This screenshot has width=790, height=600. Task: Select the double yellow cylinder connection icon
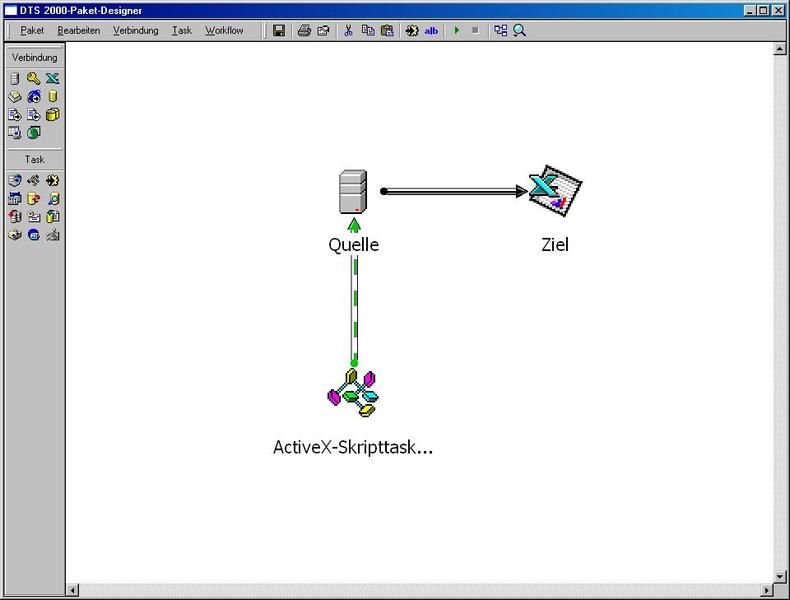pyautogui.click(x=52, y=115)
